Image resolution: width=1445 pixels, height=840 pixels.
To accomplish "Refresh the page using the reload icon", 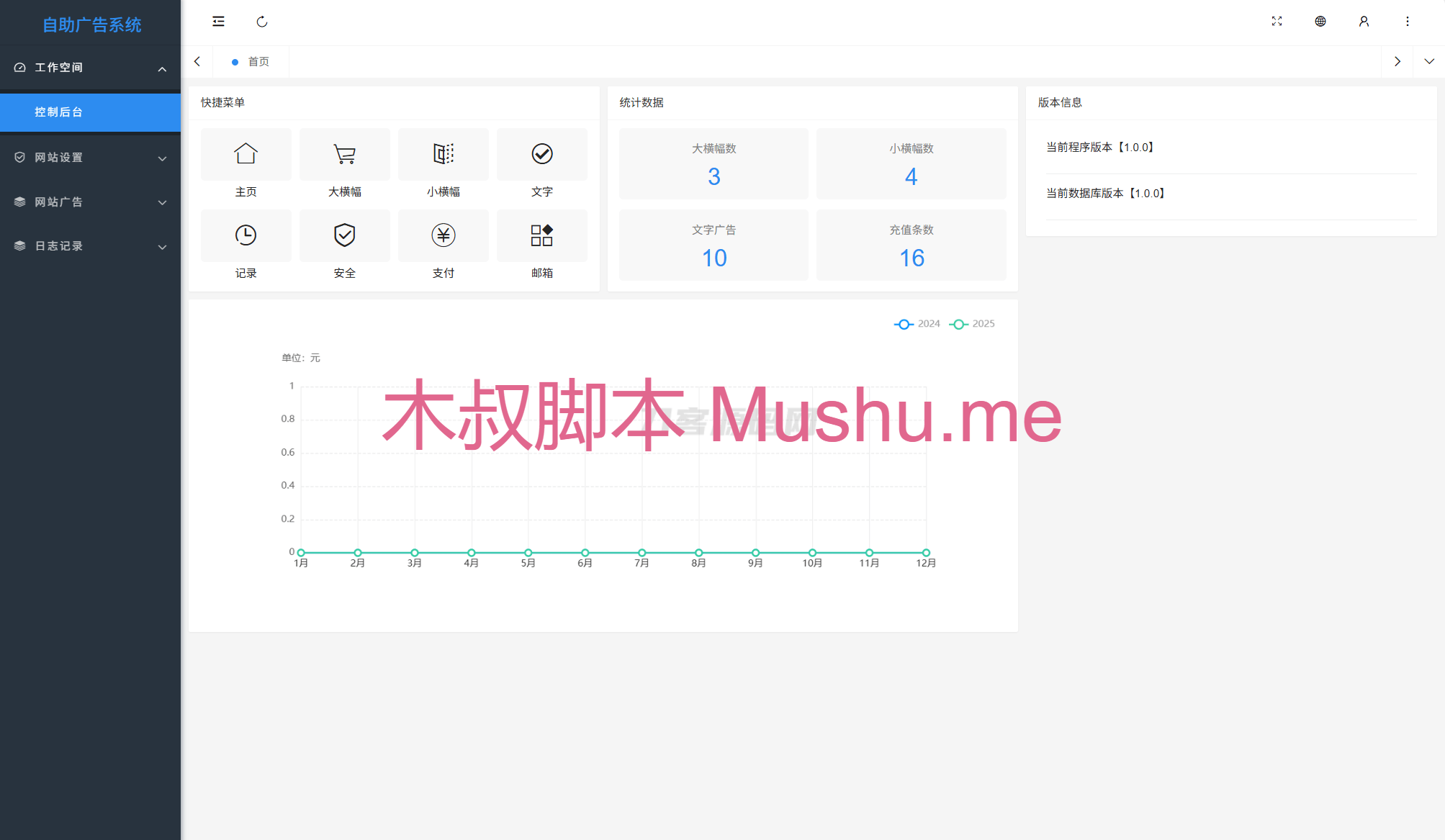I will coord(261,22).
